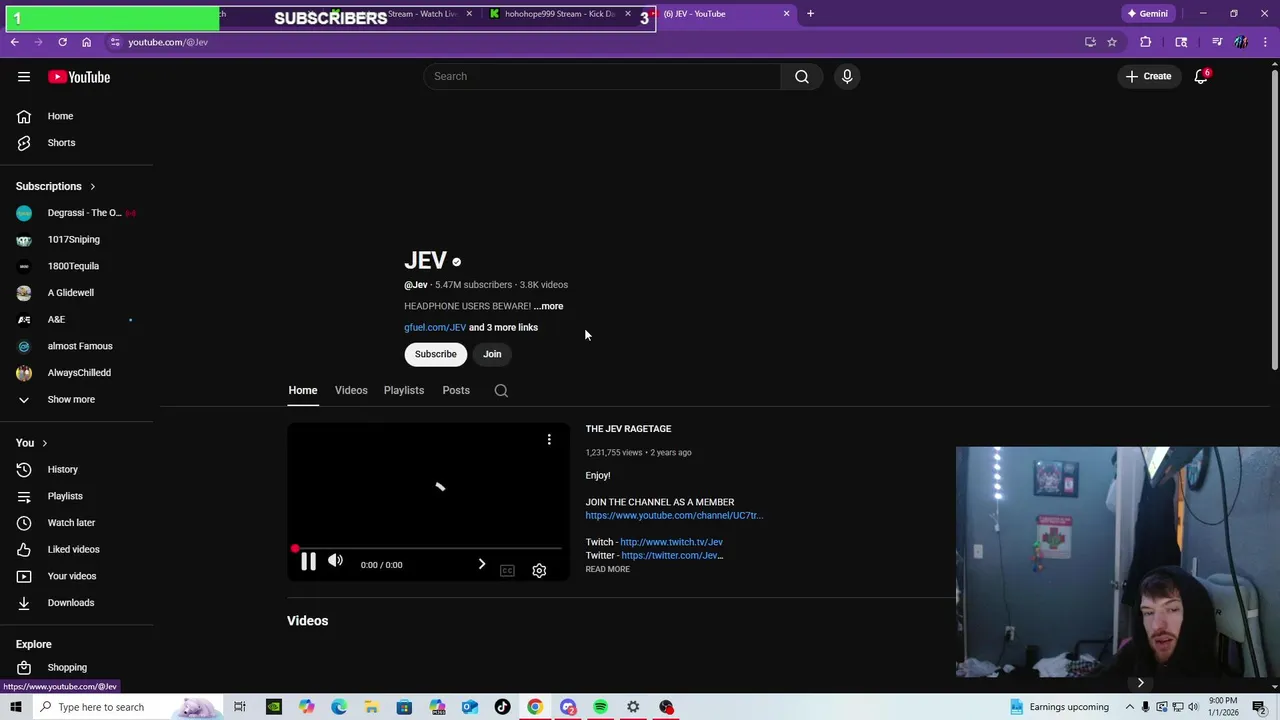Open THE JEV RAGETAGE video title
The image size is (1280, 720).
point(628,429)
